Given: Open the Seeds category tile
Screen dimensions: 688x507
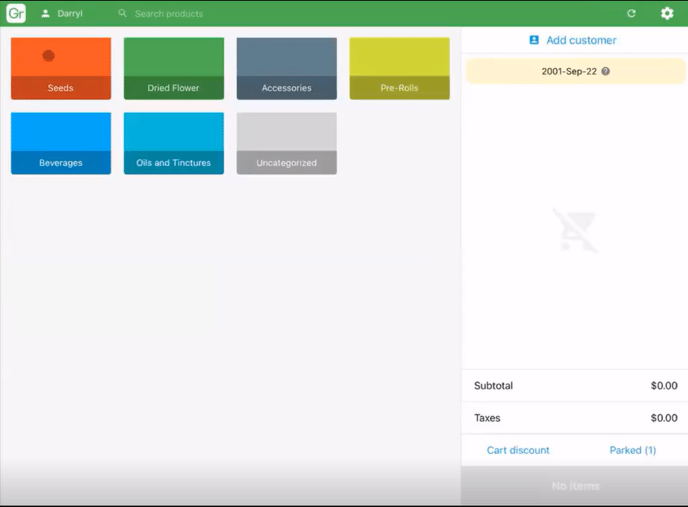Looking at the screenshot, I should click(61, 68).
